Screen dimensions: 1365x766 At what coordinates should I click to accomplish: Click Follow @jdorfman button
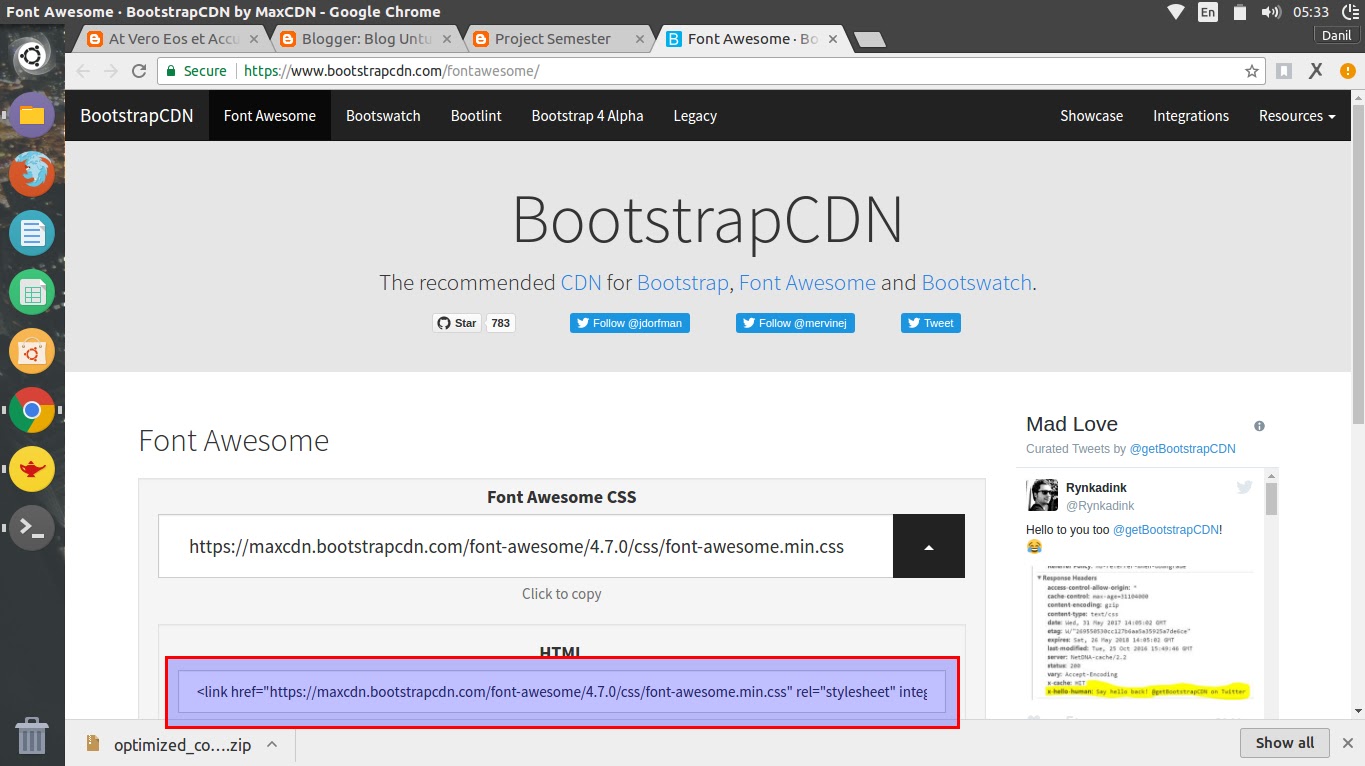point(630,323)
